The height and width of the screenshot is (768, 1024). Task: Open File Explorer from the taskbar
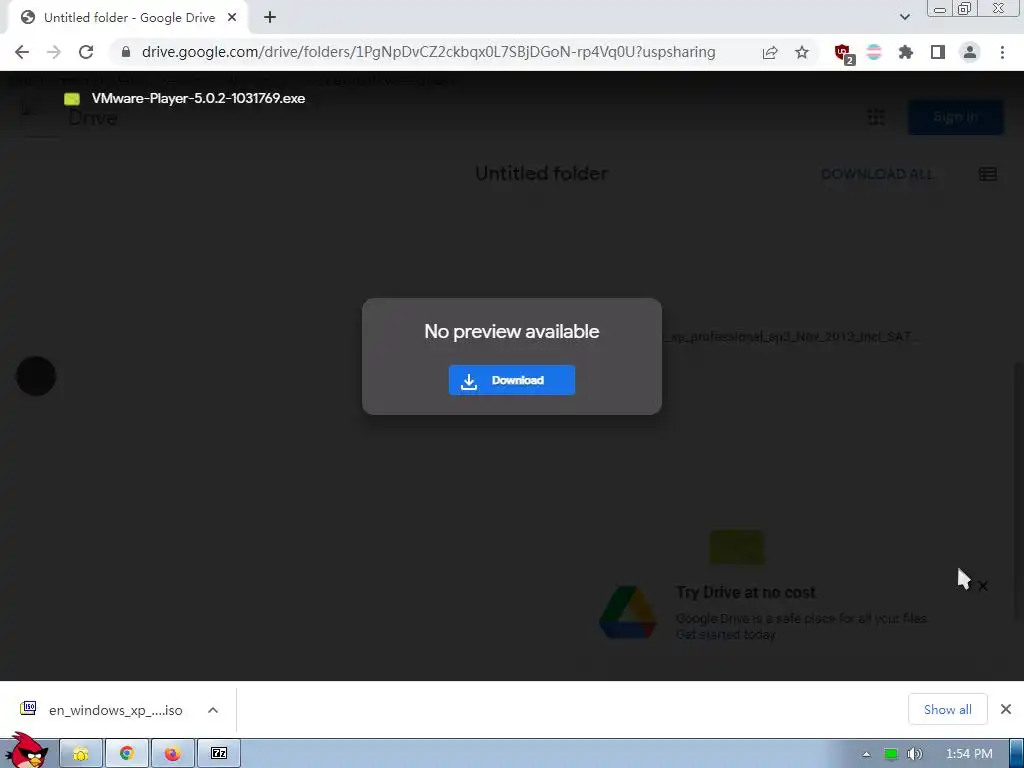pyautogui.click(x=81, y=754)
